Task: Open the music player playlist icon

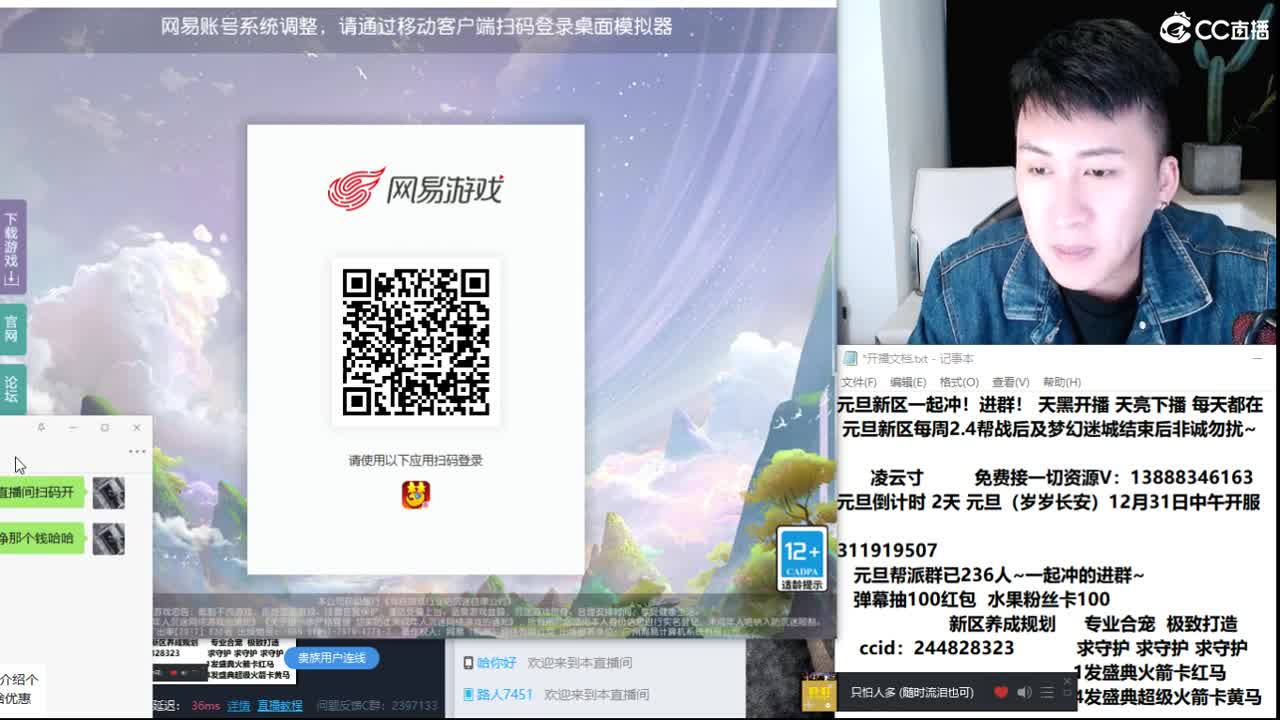Action: pos(1047,692)
